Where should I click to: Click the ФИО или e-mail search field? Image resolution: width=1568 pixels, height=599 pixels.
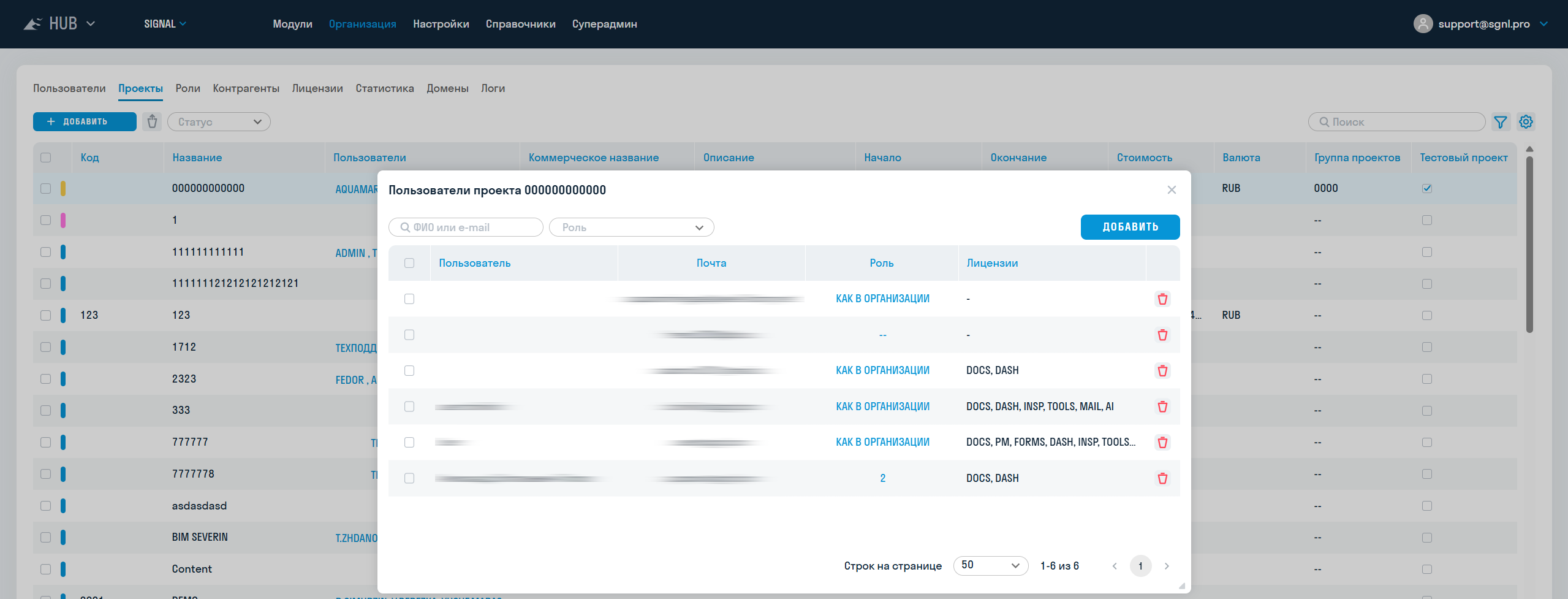[x=466, y=227]
